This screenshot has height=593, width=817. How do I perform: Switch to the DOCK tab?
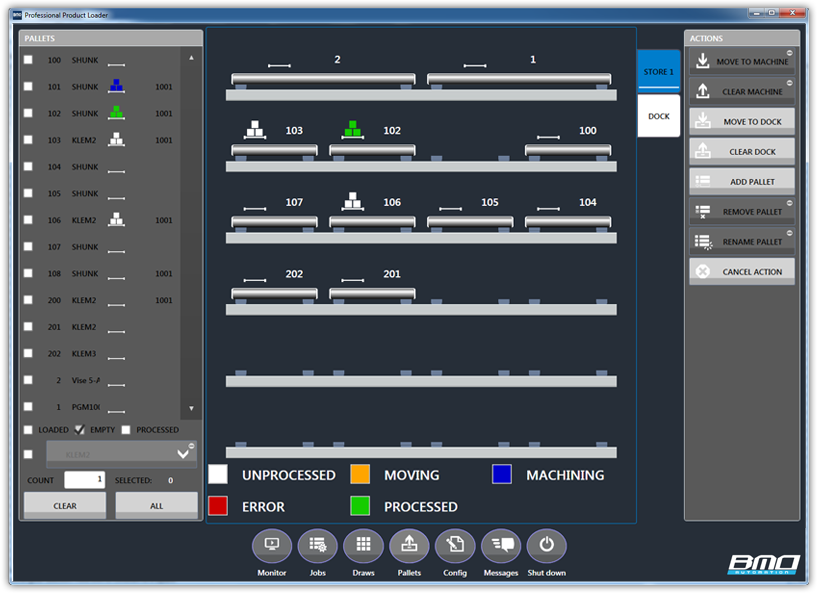click(659, 116)
